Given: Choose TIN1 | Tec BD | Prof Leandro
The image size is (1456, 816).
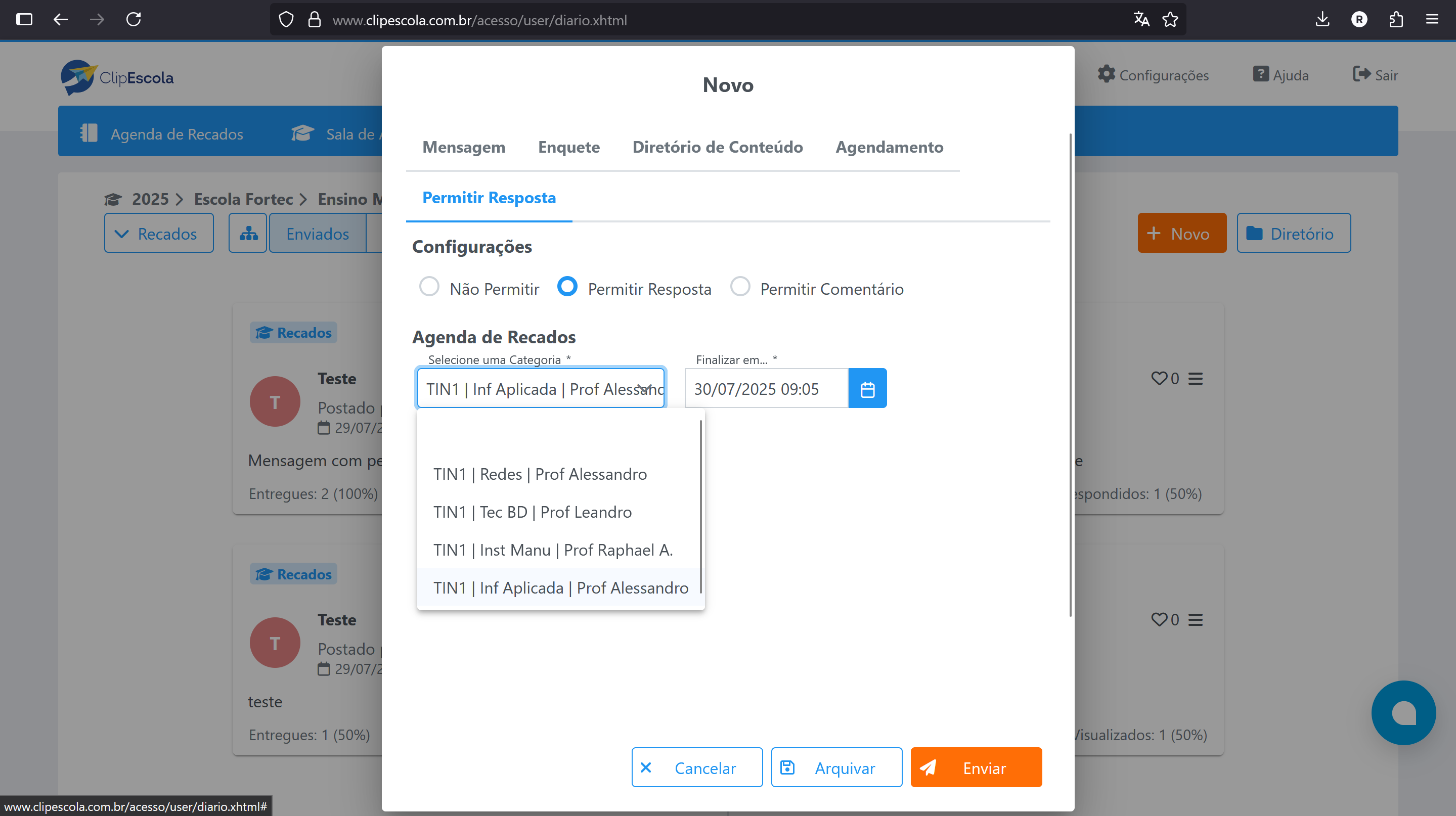Looking at the screenshot, I should point(533,512).
